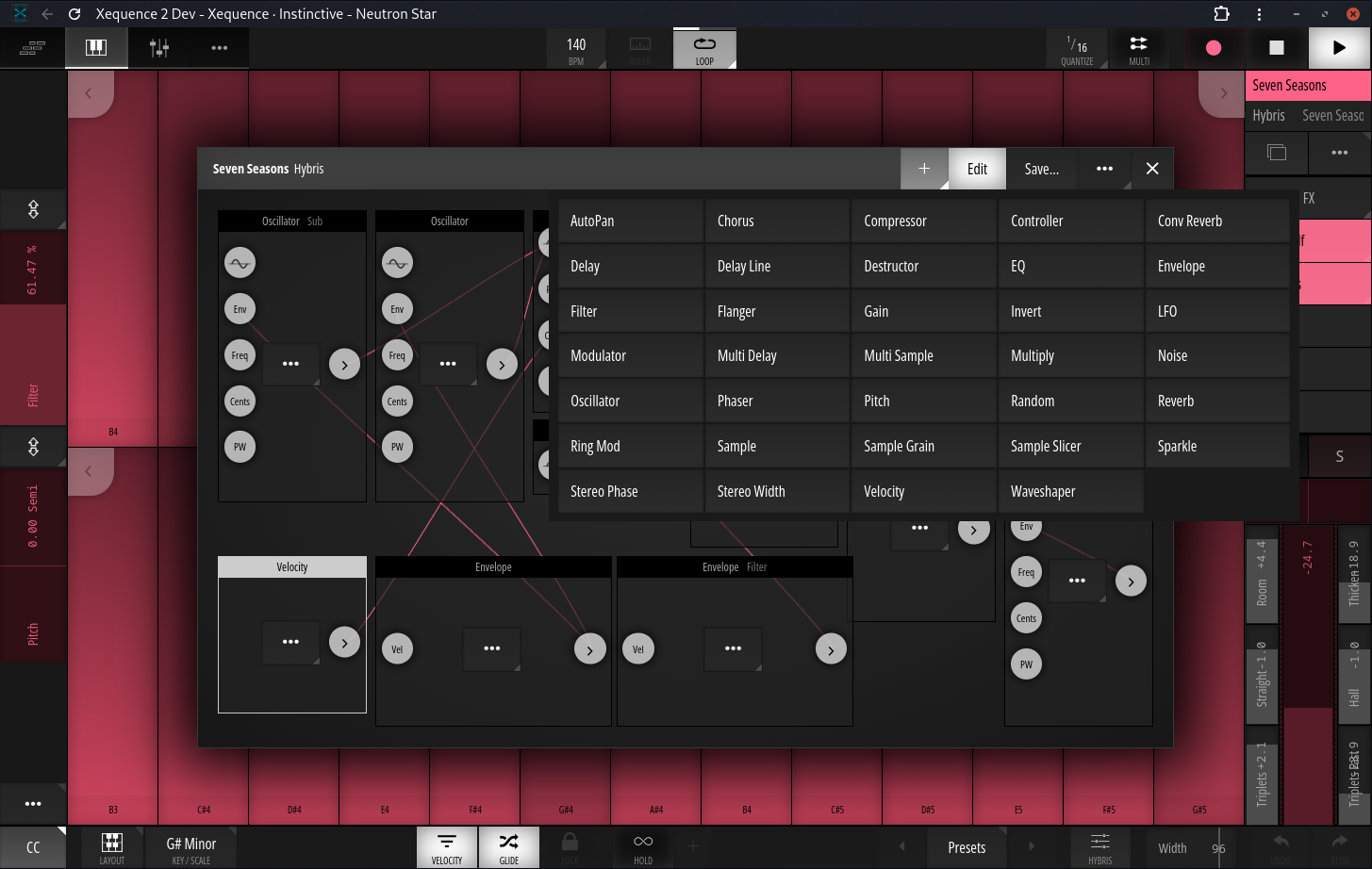This screenshot has height=869, width=1372.
Task: Open the Save... dialog
Action: pyautogui.click(x=1042, y=169)
